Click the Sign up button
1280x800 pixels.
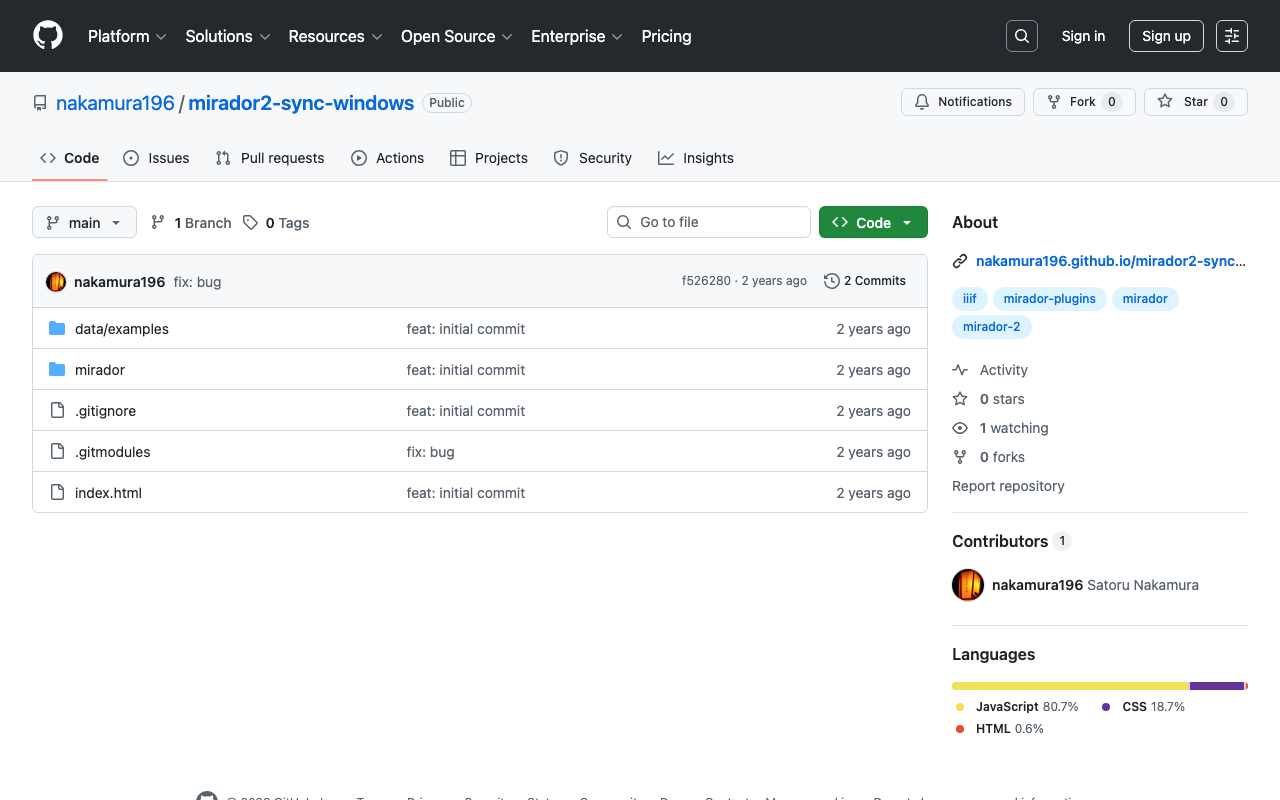1166,36
